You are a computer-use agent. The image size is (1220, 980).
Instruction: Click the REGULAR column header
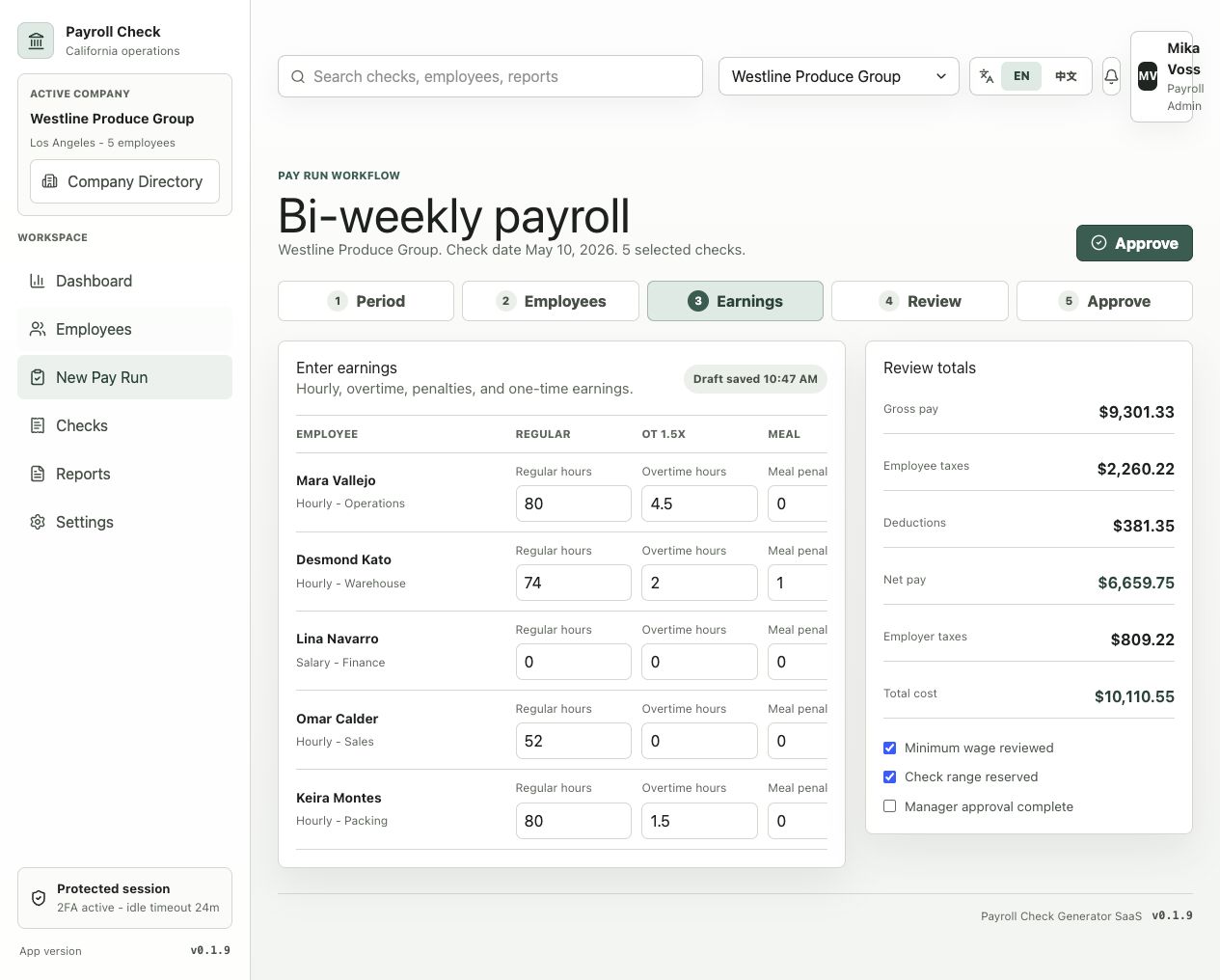point(543,434)
